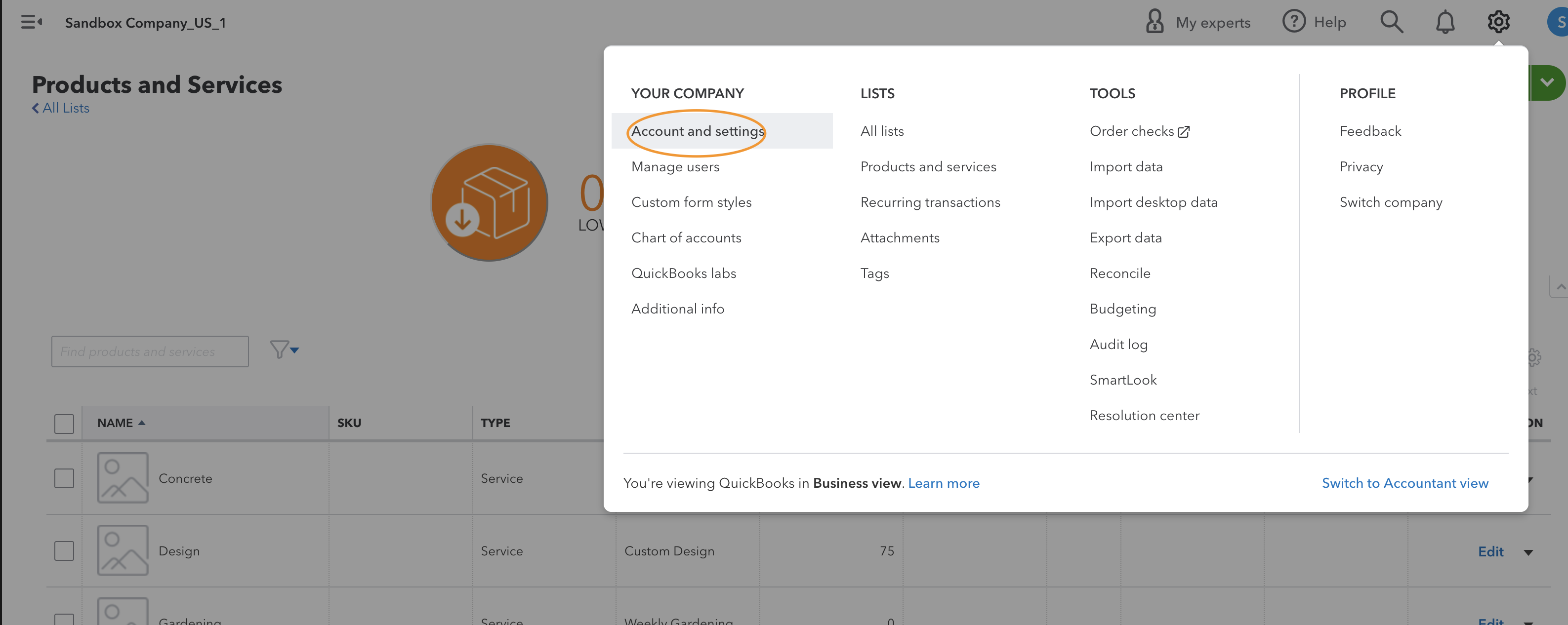The height and width of the screenshot is (625, 1568).
Task: Expand the Design row Edit dropdown arrow
Action: tap(1528, 552)
